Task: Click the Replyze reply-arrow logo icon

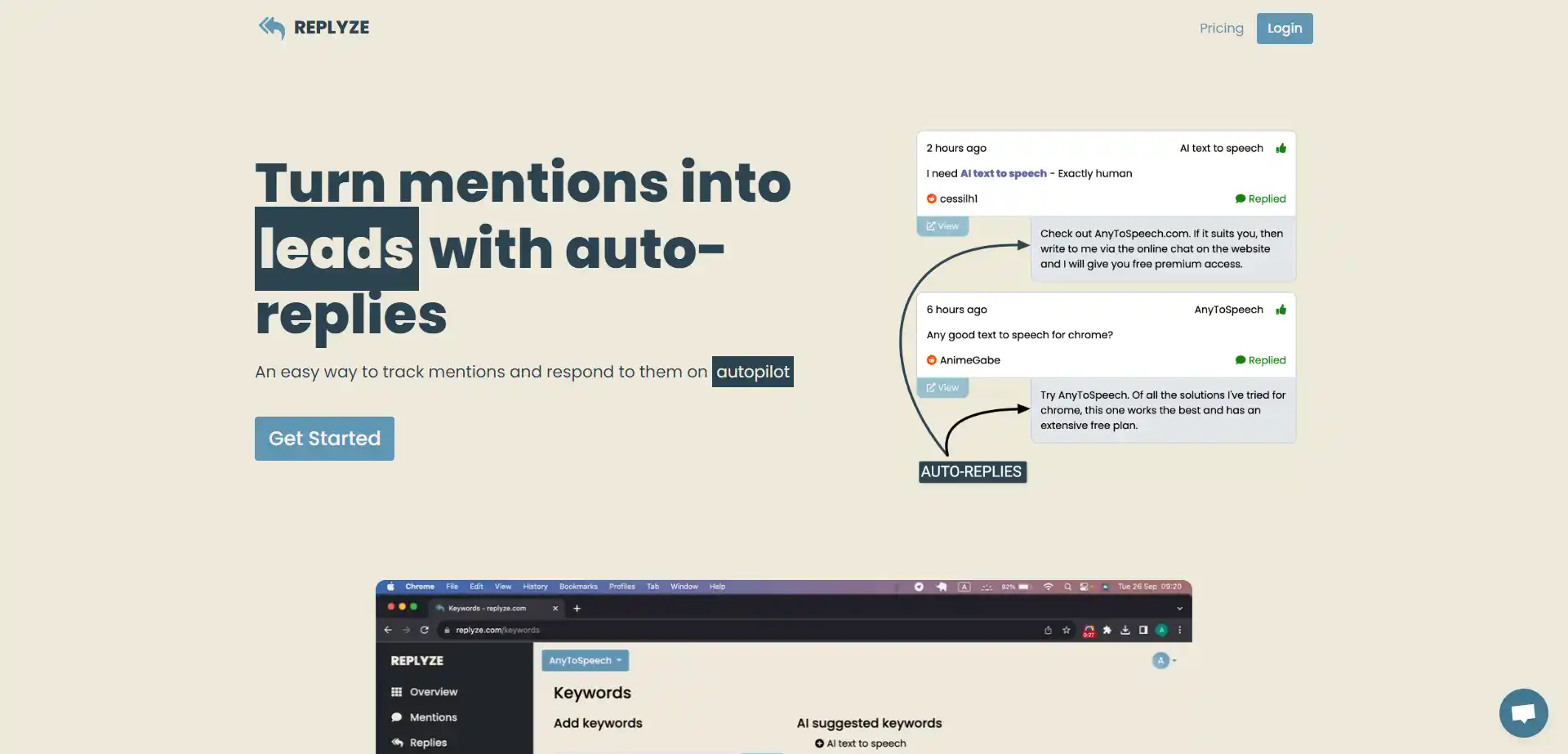Action: (x=272, y=28)
